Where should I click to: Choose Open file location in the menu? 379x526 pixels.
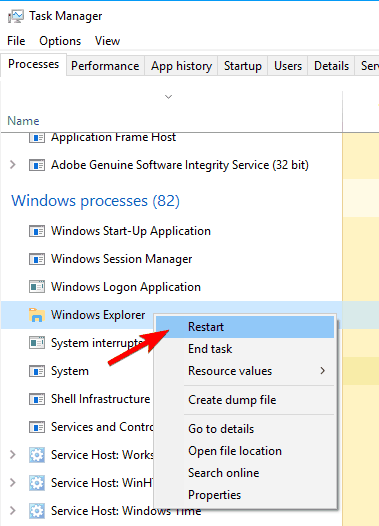[x=245, y=451]
